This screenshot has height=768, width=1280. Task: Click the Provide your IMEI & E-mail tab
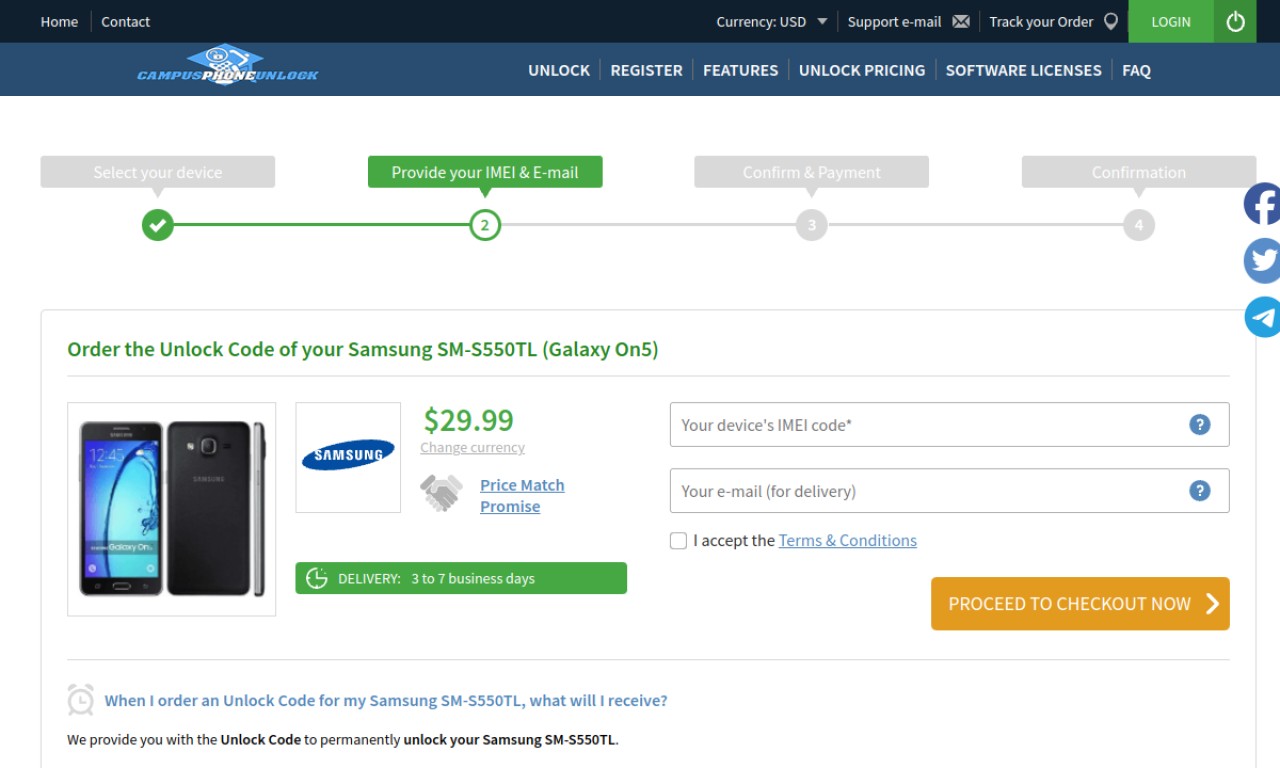click(x=485, y=172)
